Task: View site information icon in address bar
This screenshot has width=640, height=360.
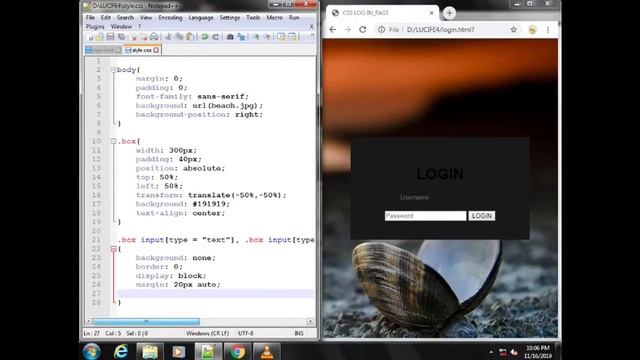Action: pos(381,29)
